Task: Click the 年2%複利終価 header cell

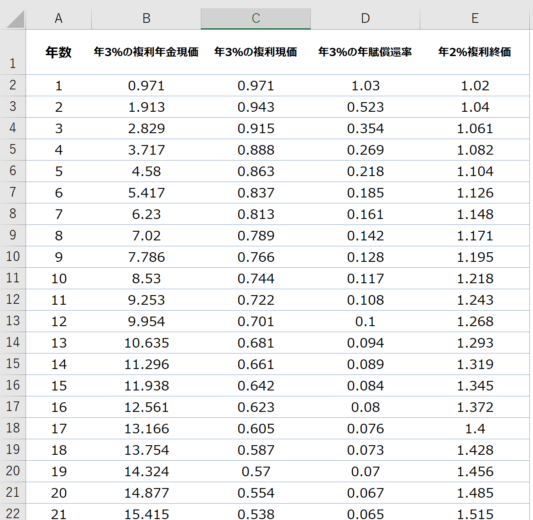Action: coord(475,52)
